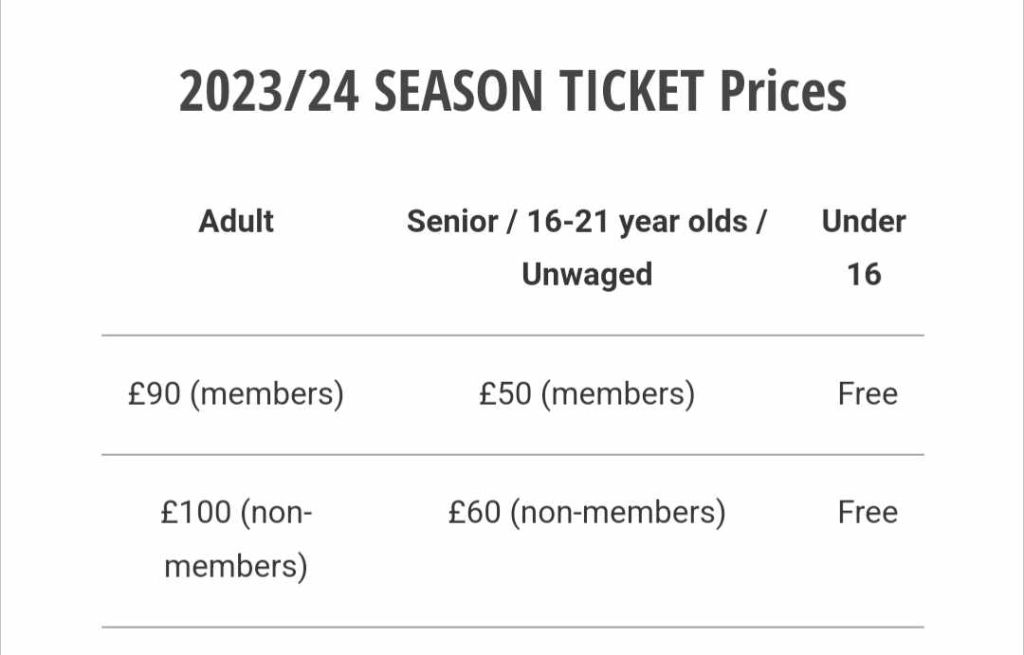Screen dimensions: 1024x655
Task: Select the £50 (members) senior price
Action: 586,394
